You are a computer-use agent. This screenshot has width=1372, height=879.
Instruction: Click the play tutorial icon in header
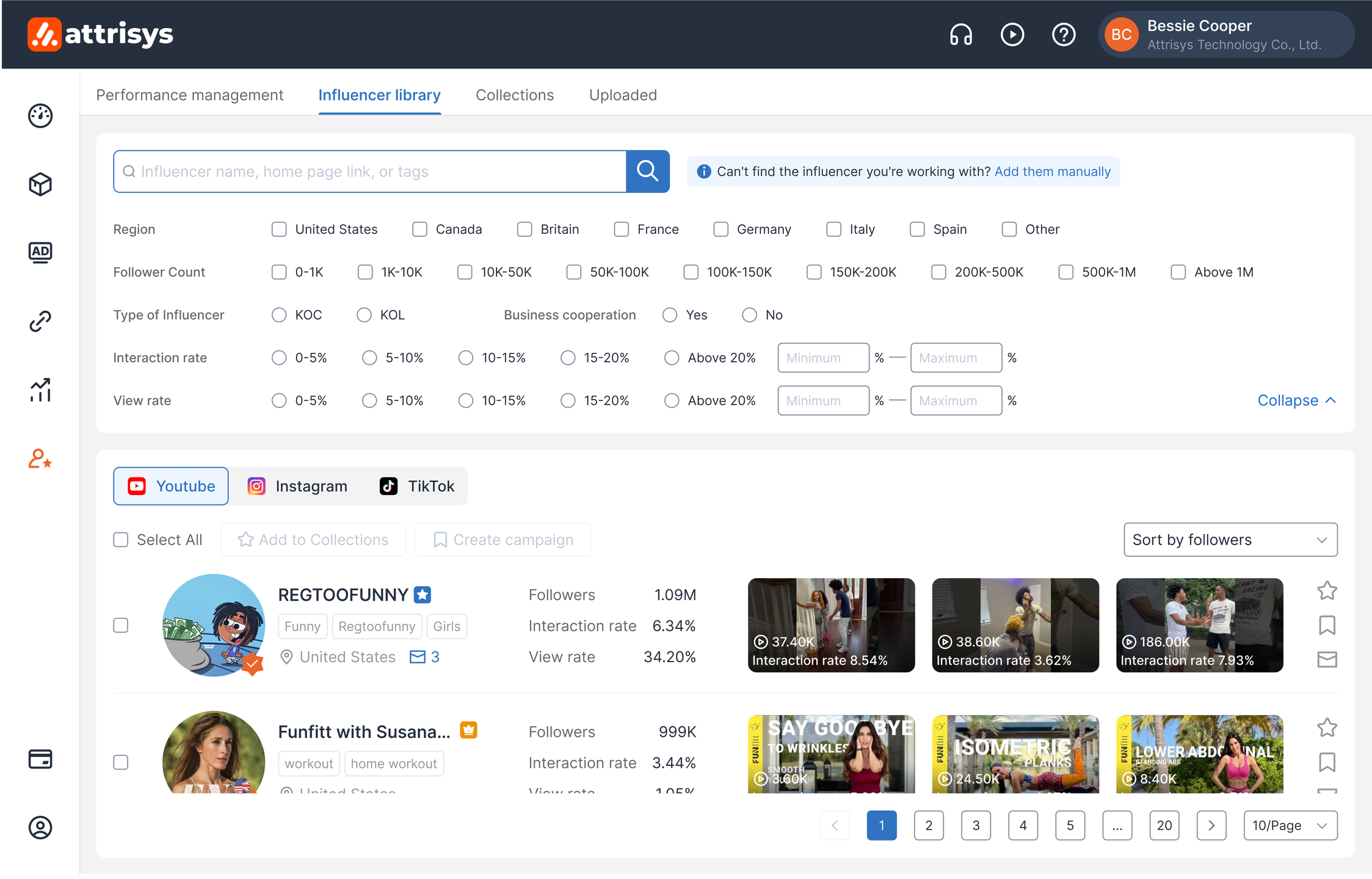(1012, 35)
